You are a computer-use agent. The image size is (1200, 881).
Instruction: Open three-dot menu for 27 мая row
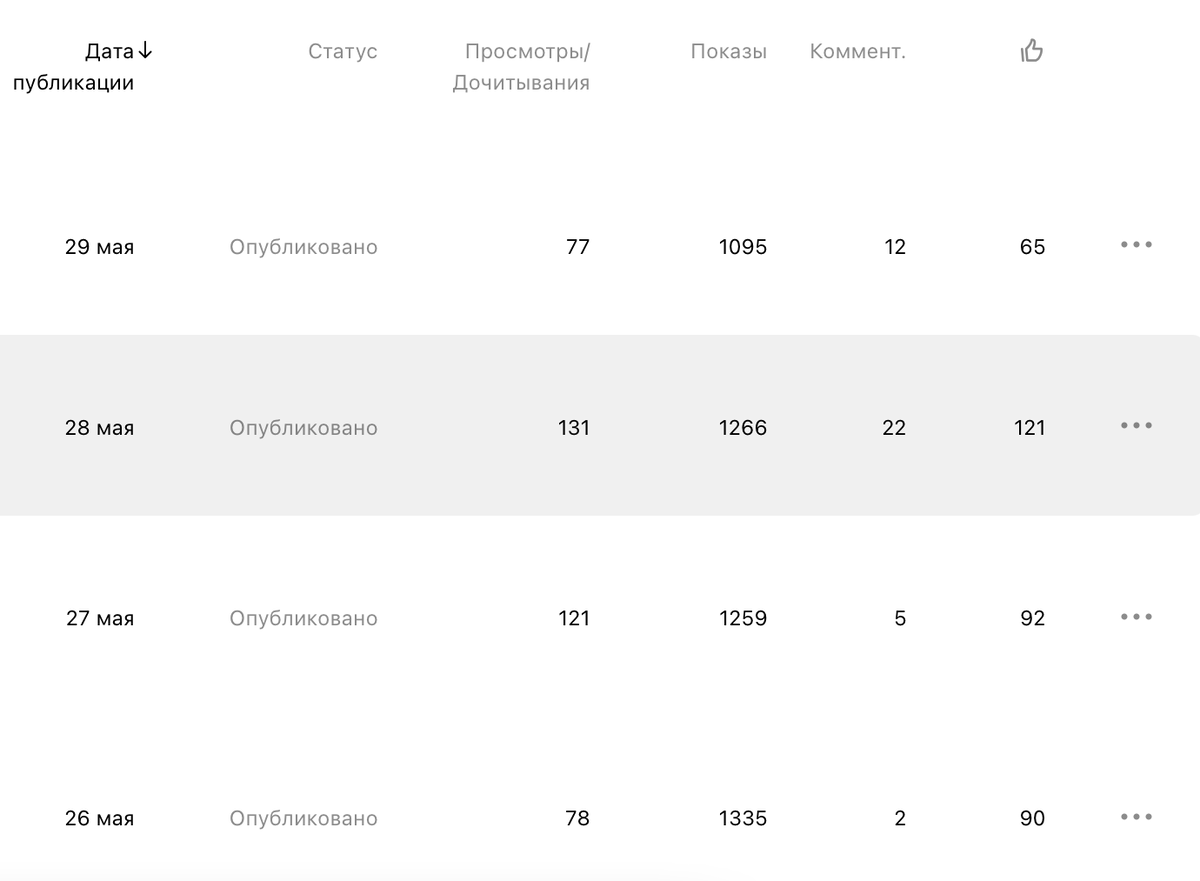tap(1136, 617)
